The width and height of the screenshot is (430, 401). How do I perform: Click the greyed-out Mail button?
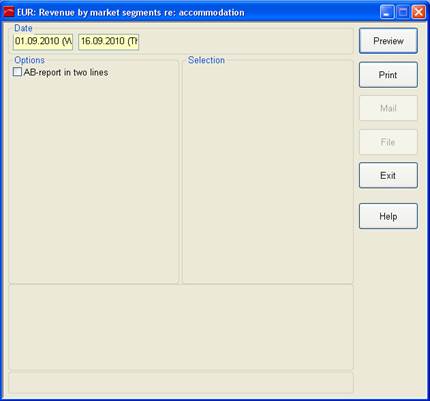pyautogui.click(x=388, y=108)
